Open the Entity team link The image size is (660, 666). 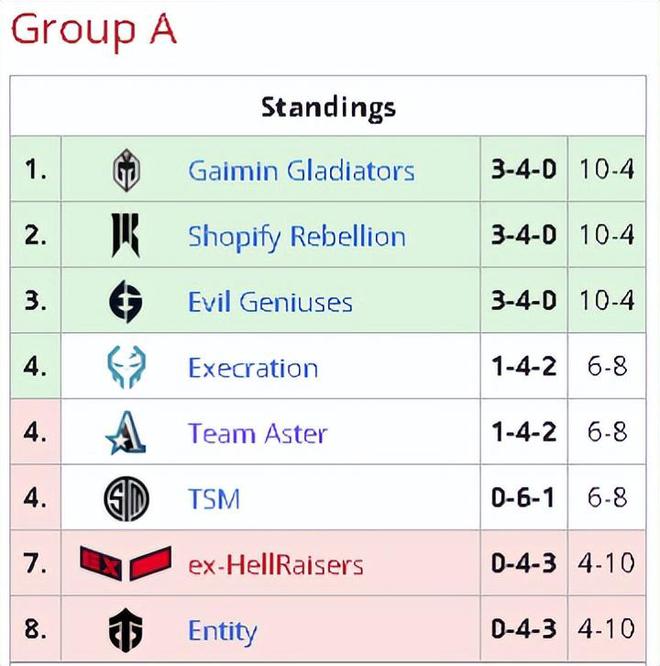[223, 632]
